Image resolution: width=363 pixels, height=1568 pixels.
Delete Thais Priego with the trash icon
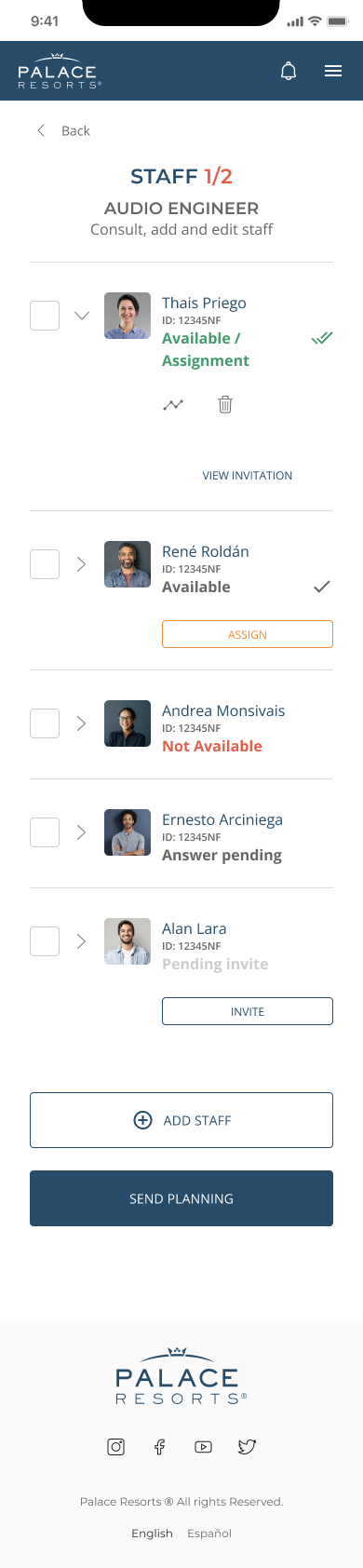tap(225, 404)
